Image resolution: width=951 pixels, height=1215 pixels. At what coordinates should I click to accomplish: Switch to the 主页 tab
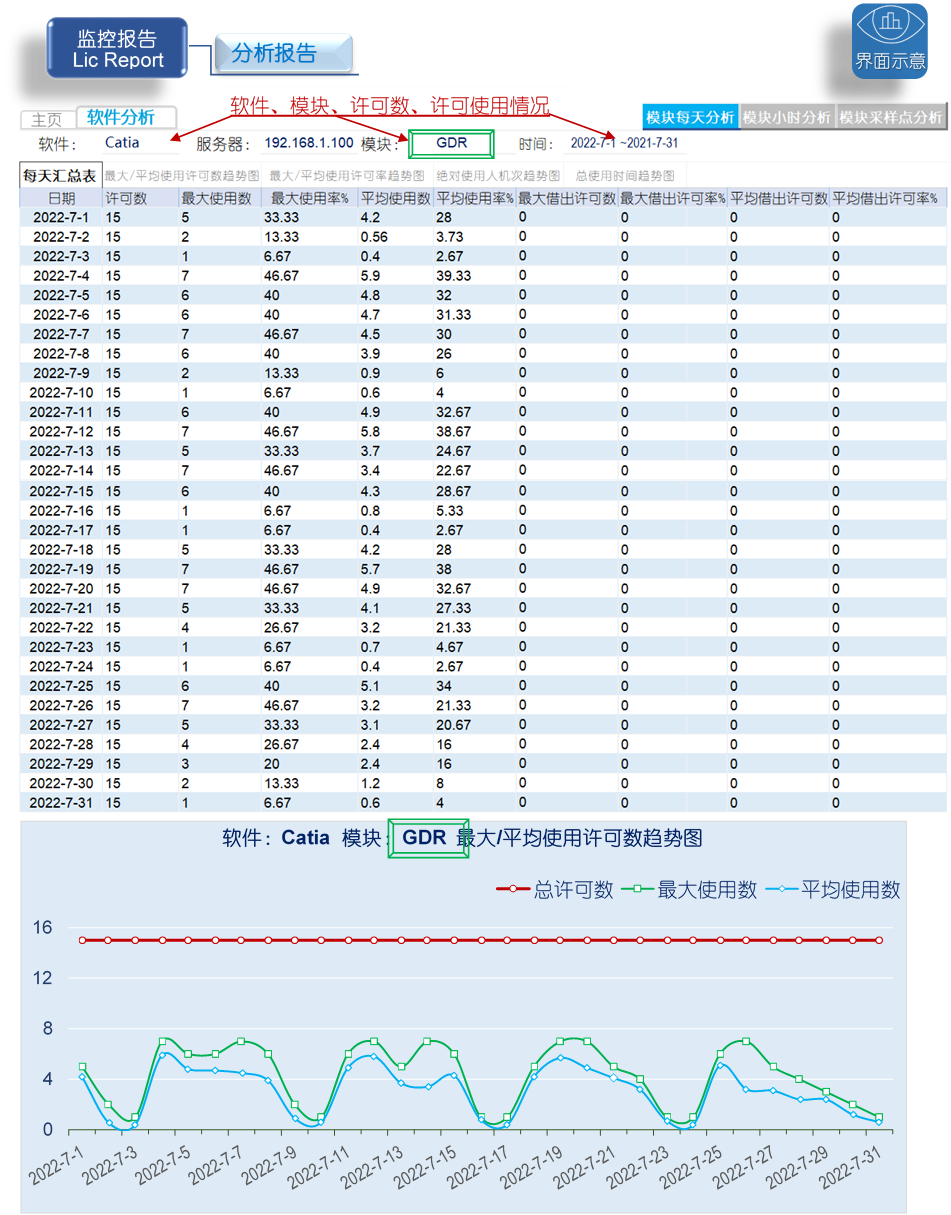pos(47,120)
